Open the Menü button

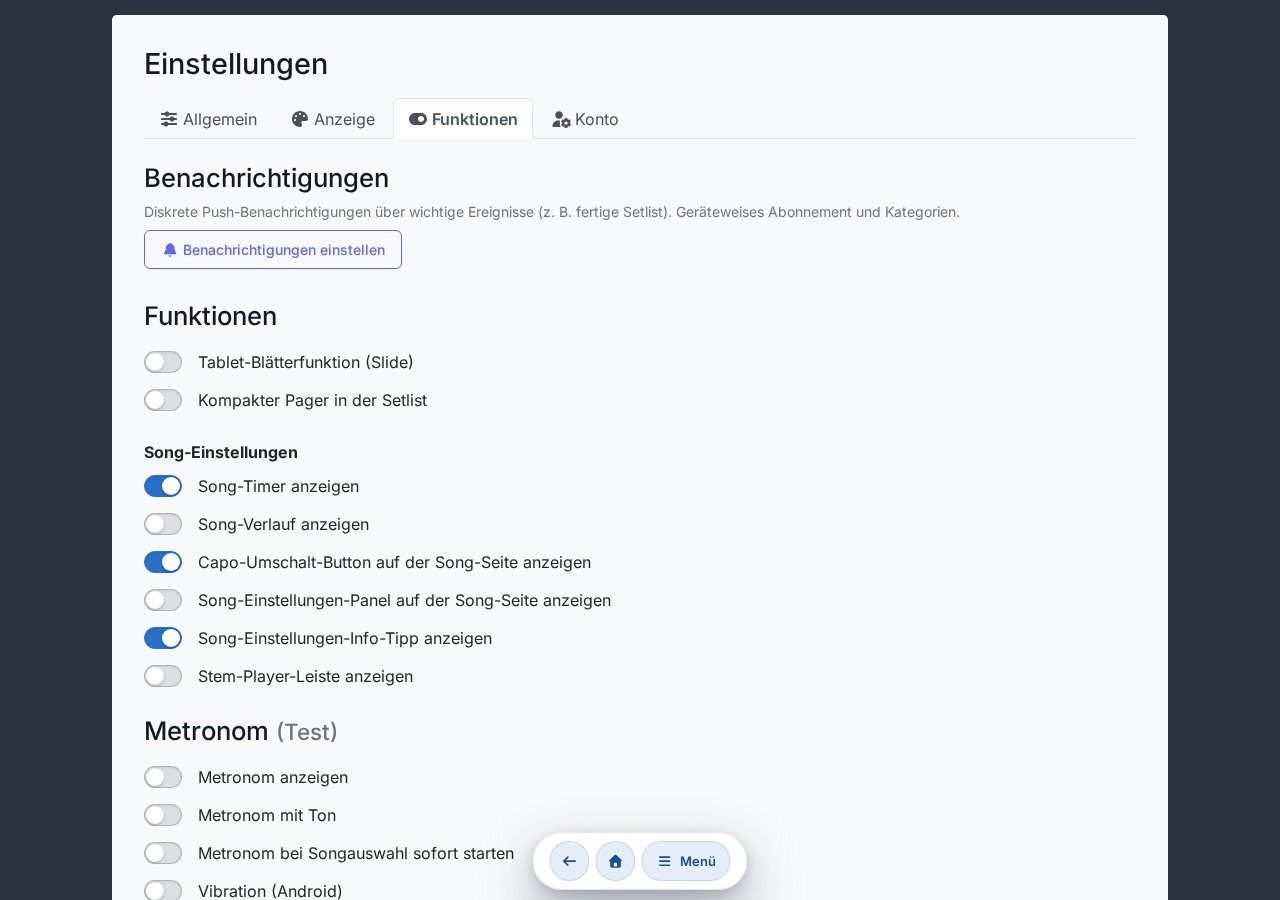pos(686,861)
